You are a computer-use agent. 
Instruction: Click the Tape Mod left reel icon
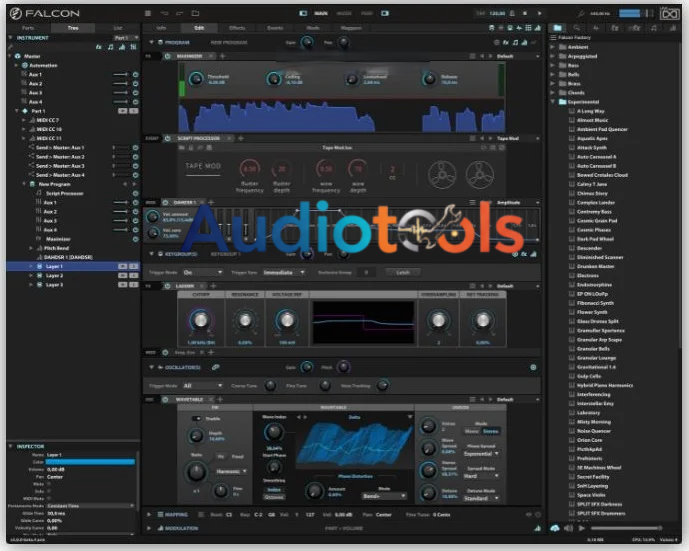tap(442, 174)
